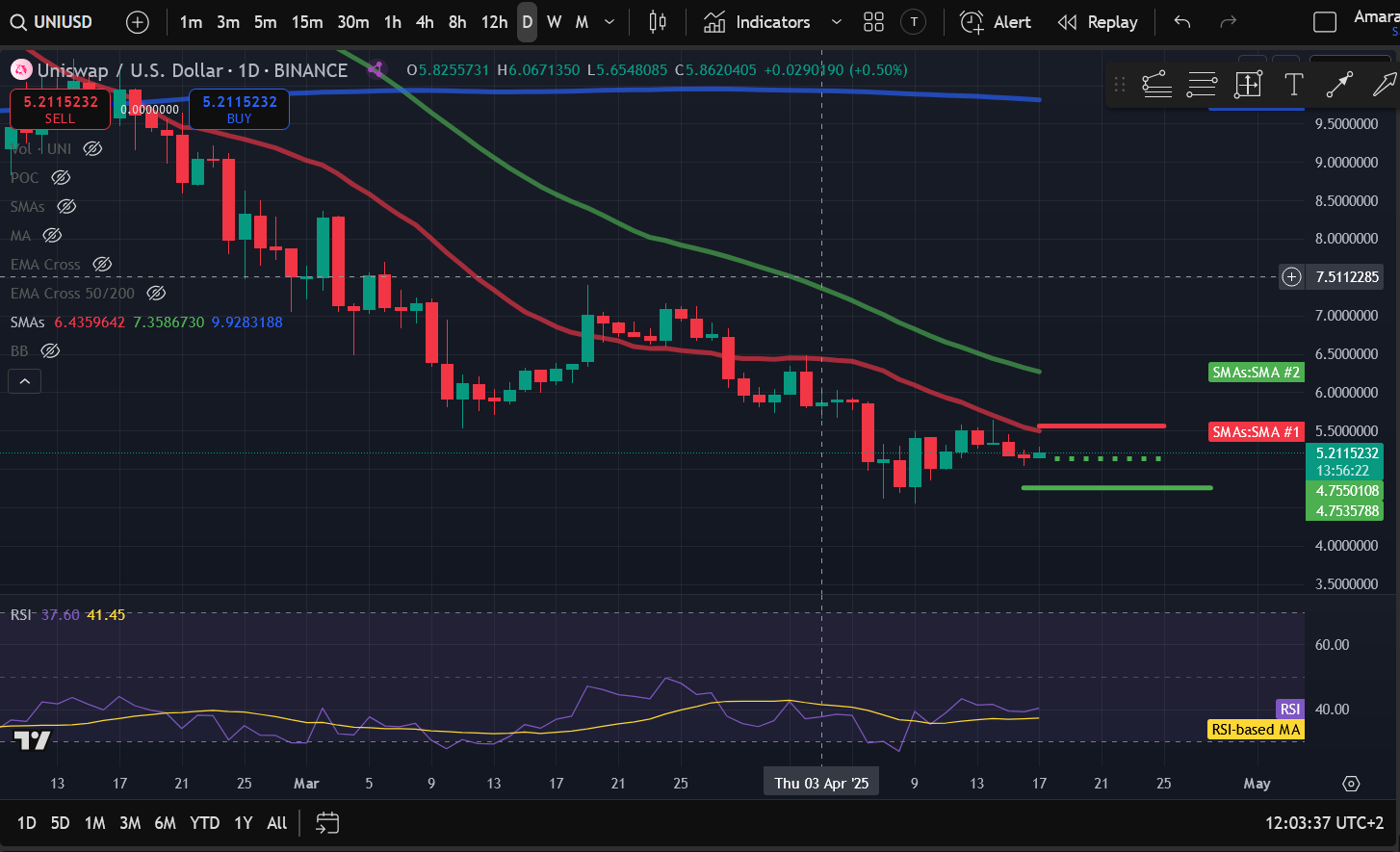This screenshot has width=1400, height=852.
Task: Show the BB indicator using eye icon
Action: point(50,351)
